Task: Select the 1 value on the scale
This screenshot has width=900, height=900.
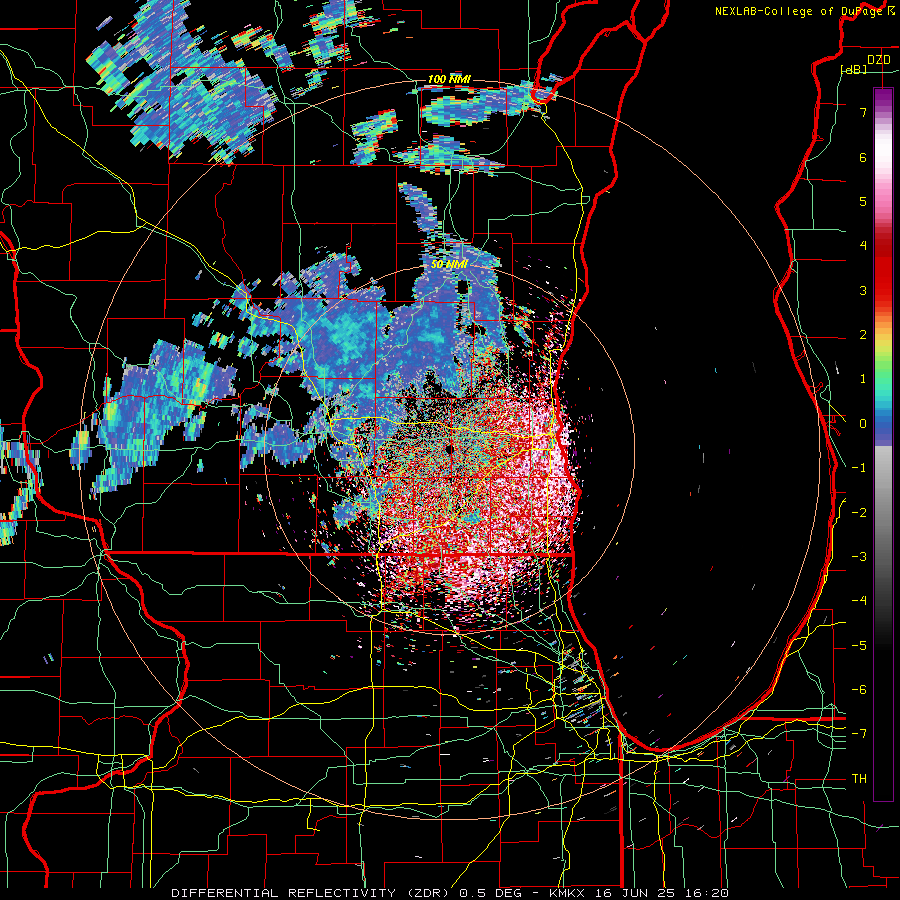Action: (863, 378)
